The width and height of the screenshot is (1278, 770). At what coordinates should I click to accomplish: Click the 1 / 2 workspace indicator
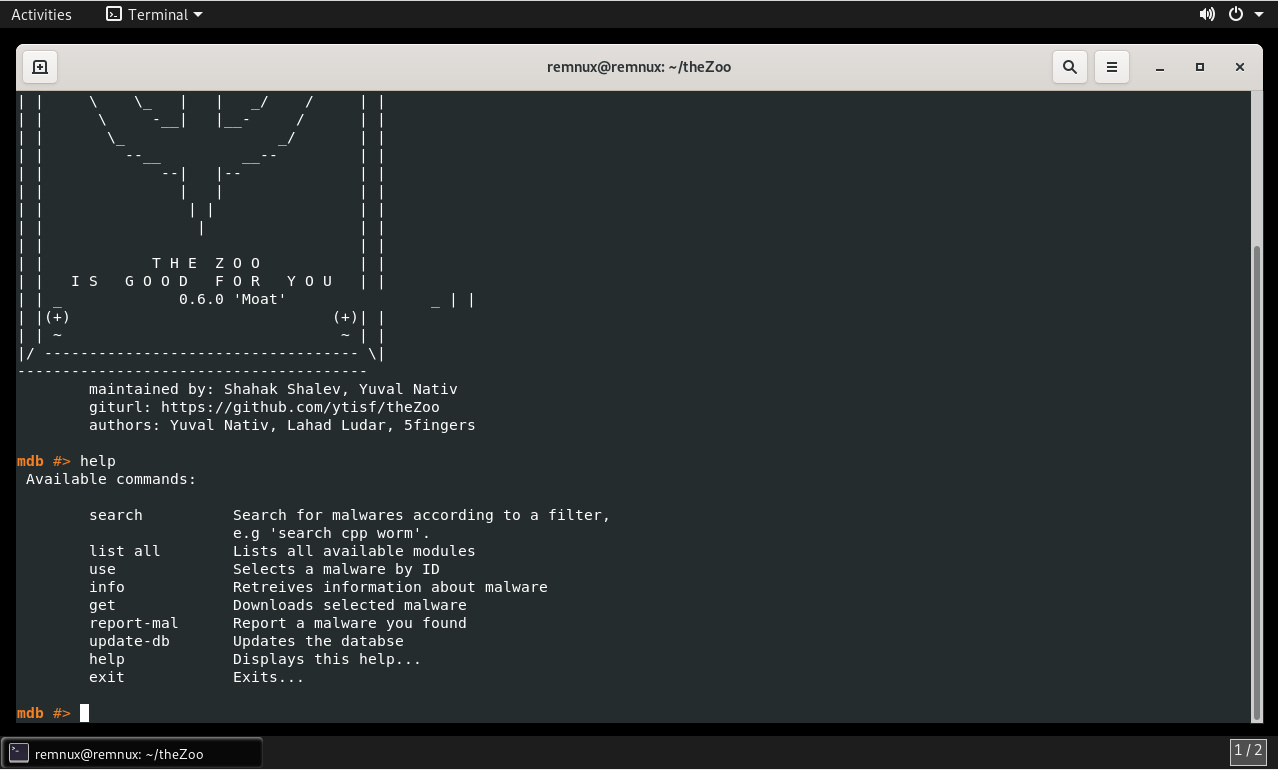[x=1248, y=750]
